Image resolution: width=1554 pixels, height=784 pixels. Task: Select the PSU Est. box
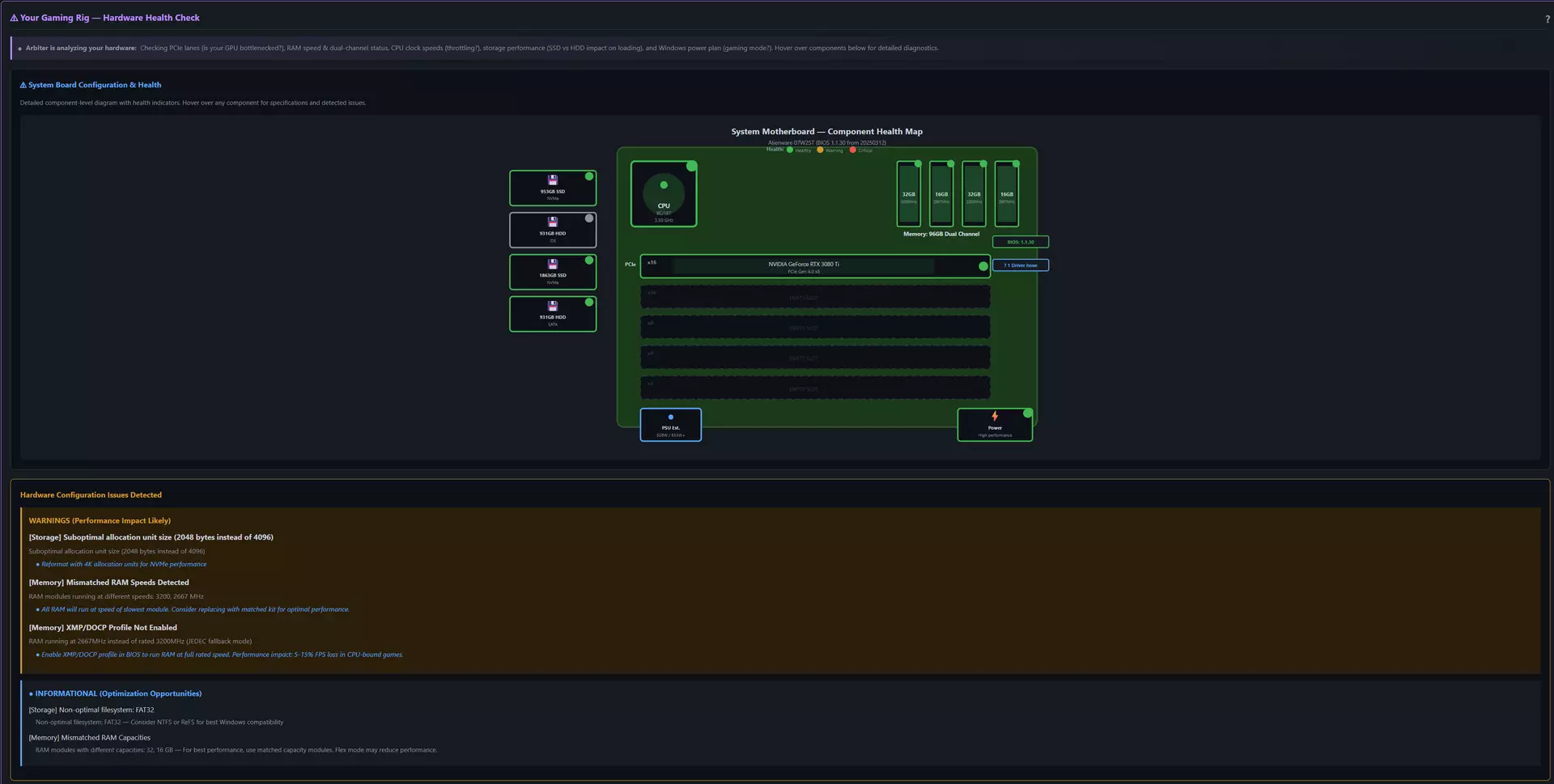pos(670,425)
